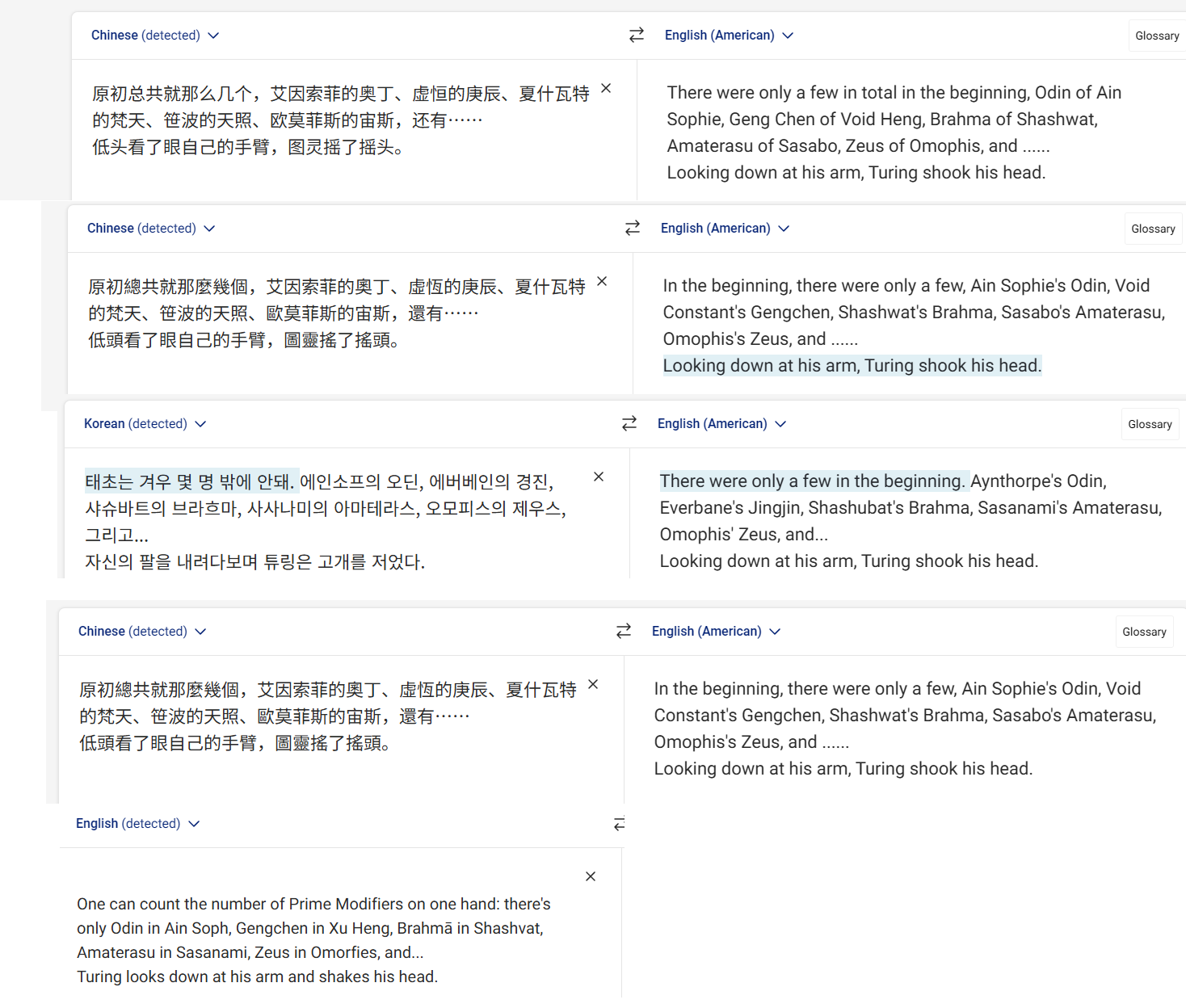Clear the English source text with the X
The image size is (1186, 1008).
coord(591,876)
